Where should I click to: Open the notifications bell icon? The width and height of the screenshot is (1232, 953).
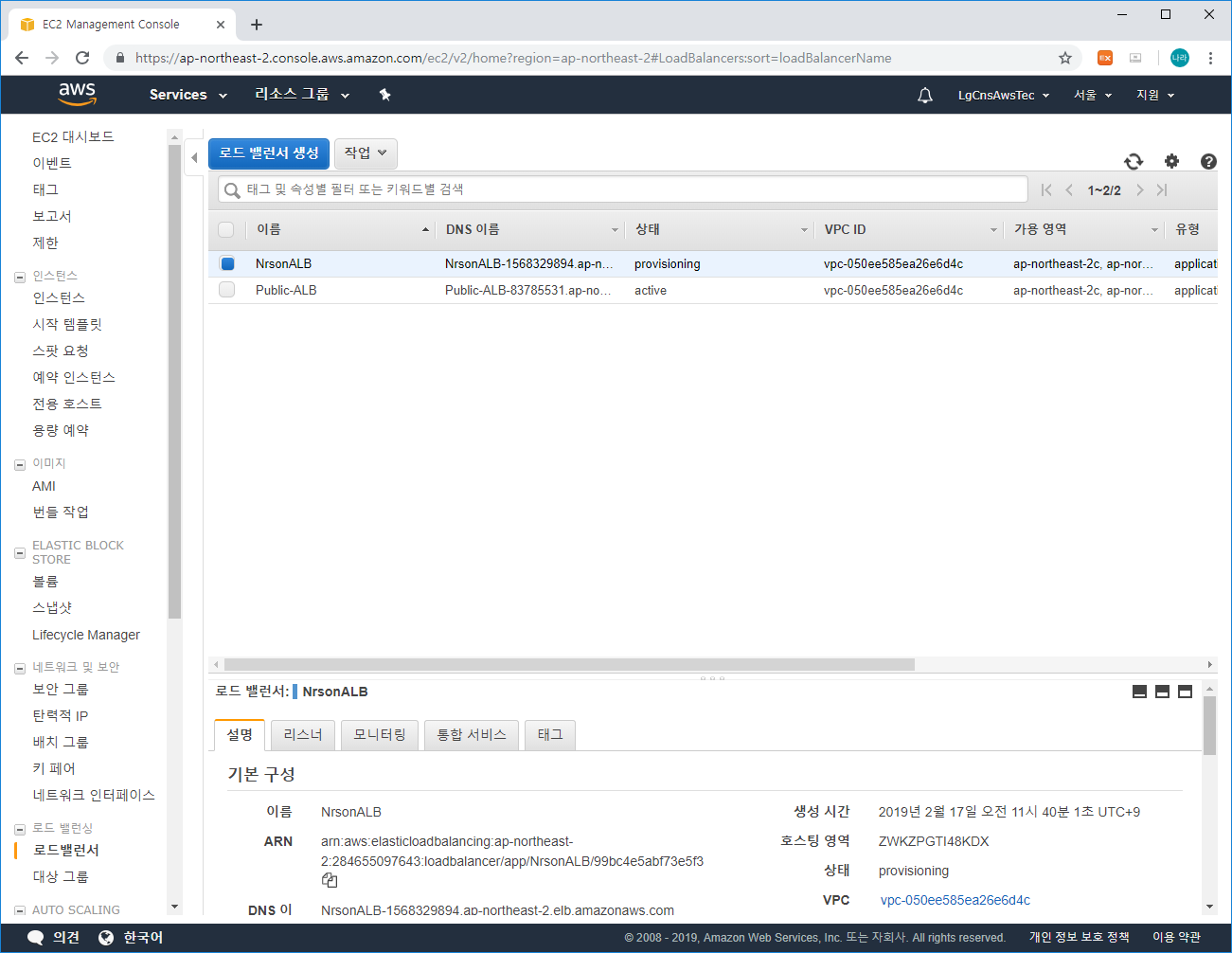925,95
